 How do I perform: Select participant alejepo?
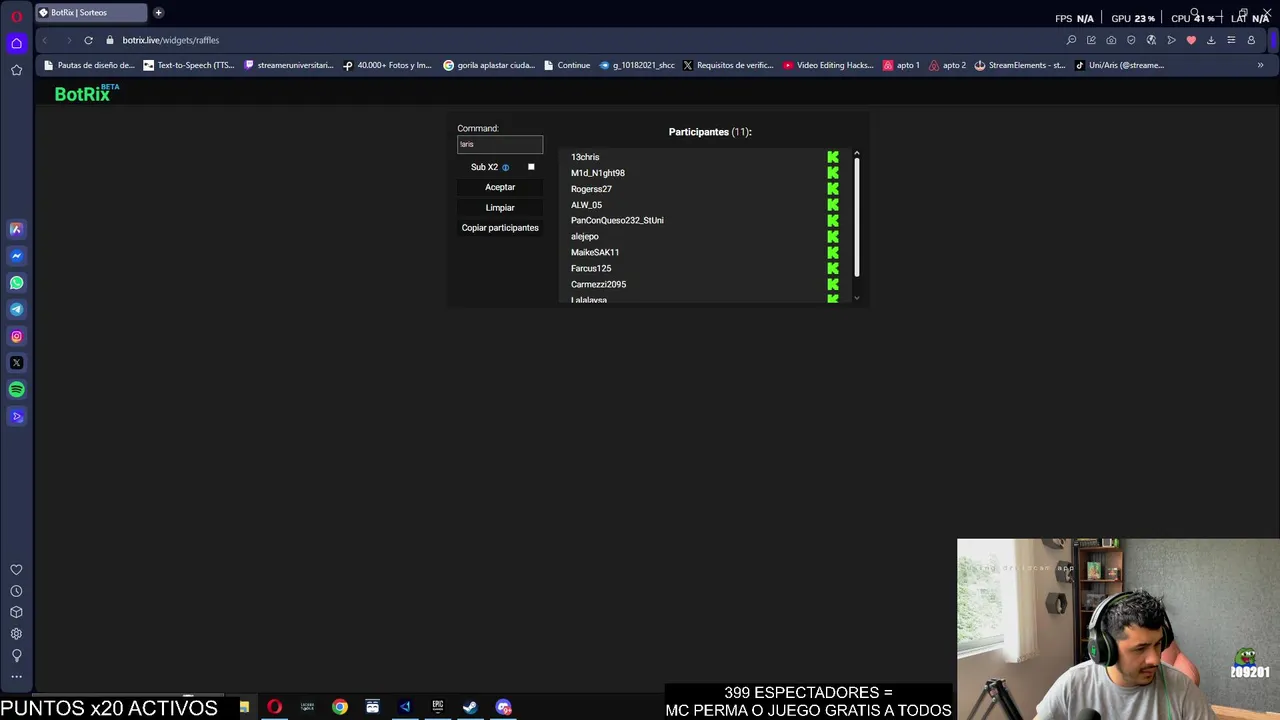[x=584, y=237]
